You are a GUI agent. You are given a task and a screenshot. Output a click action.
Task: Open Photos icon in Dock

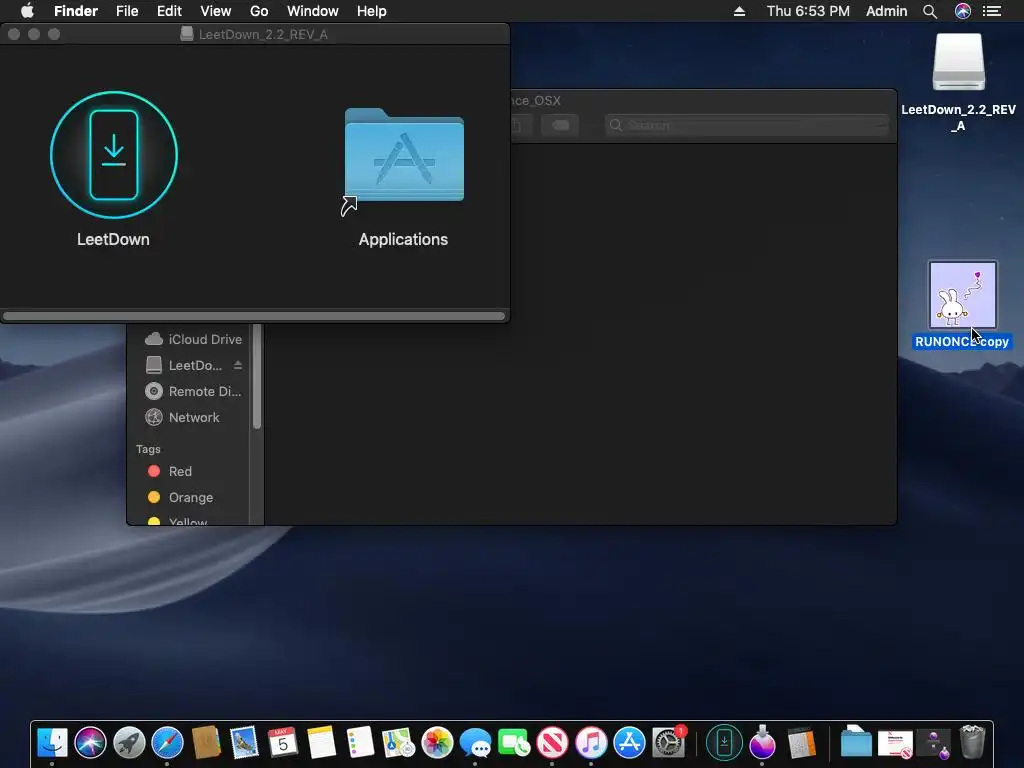coord(437,743)
